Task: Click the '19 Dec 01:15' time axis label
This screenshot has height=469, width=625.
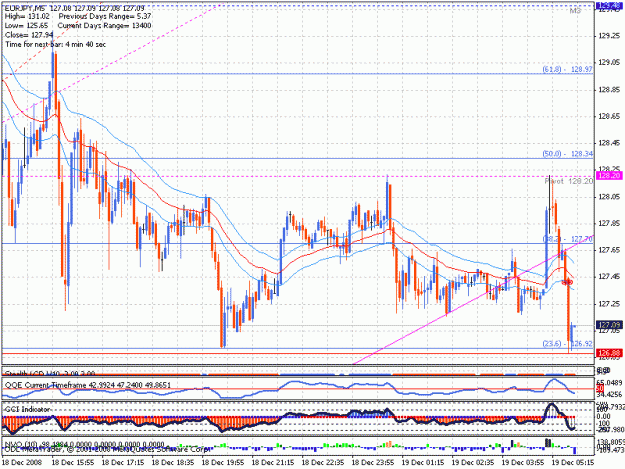Action: point(423,463)
